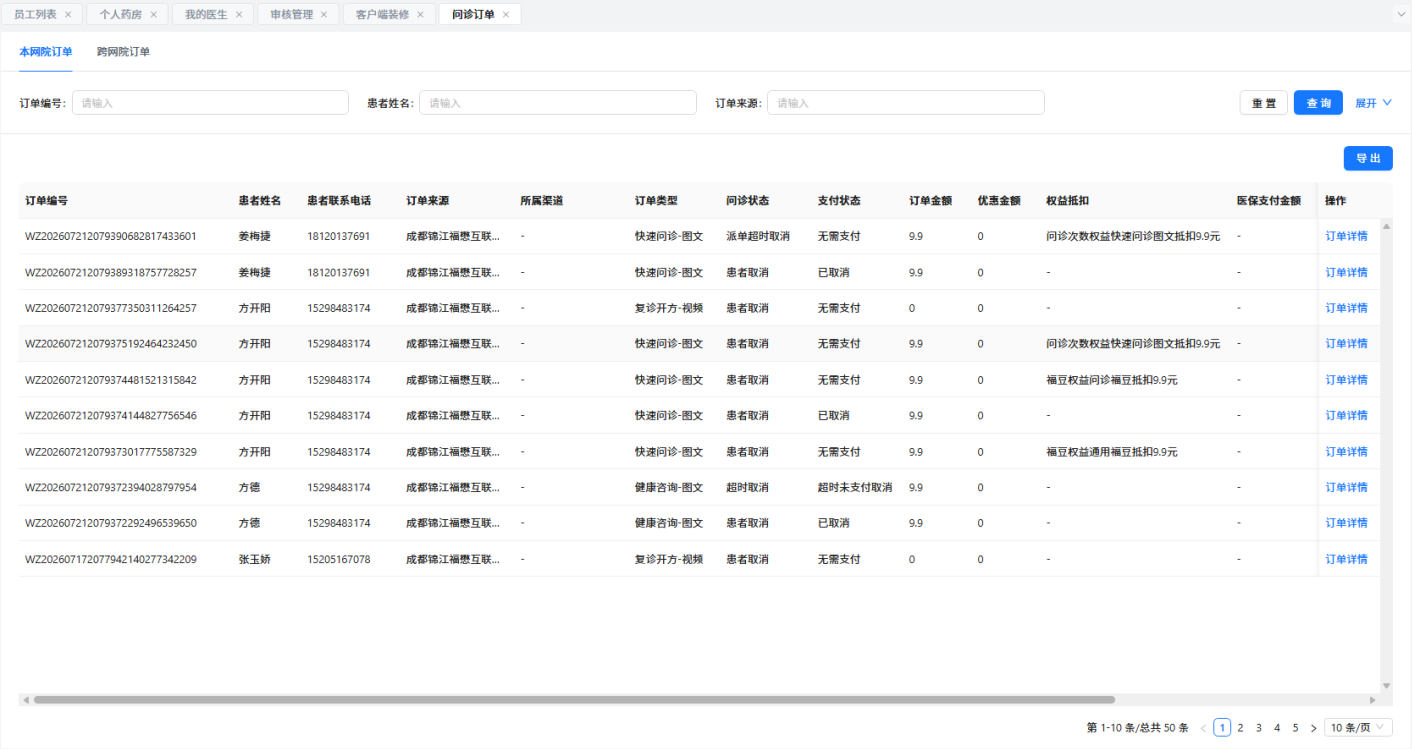Viewport: 1412px width, 749px height.
Task: Click the 重置 button
Action: click(1264, 103)
